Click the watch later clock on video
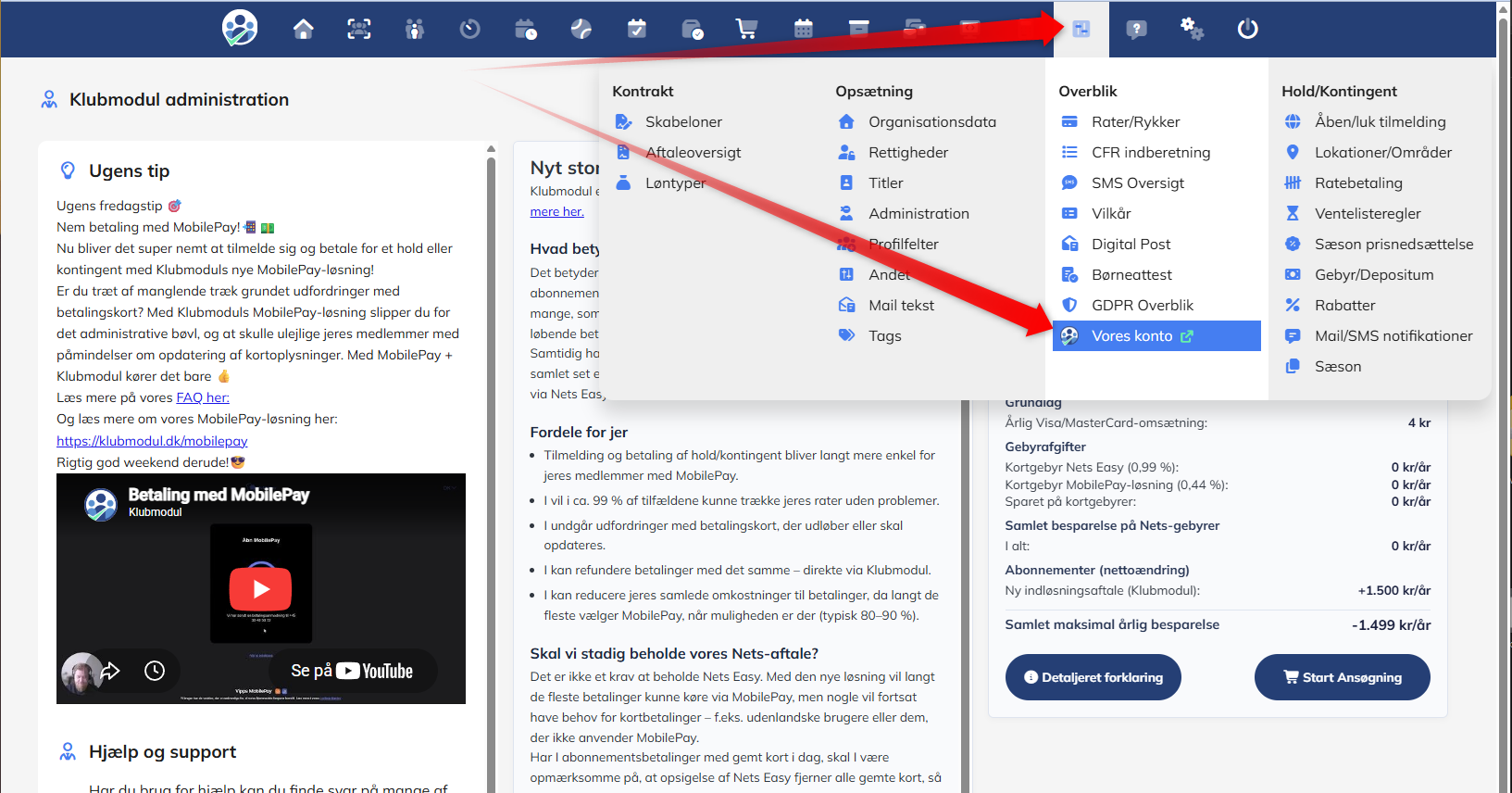 (155, 671)
